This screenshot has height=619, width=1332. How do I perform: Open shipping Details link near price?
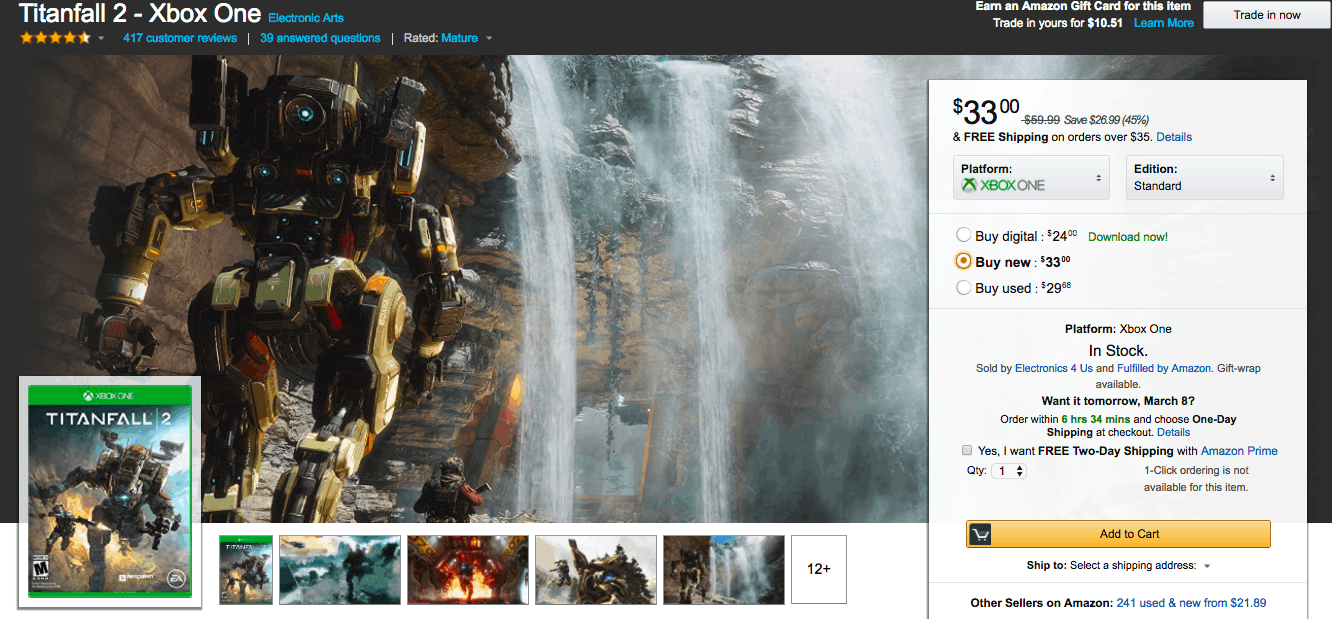point(1174,137)
